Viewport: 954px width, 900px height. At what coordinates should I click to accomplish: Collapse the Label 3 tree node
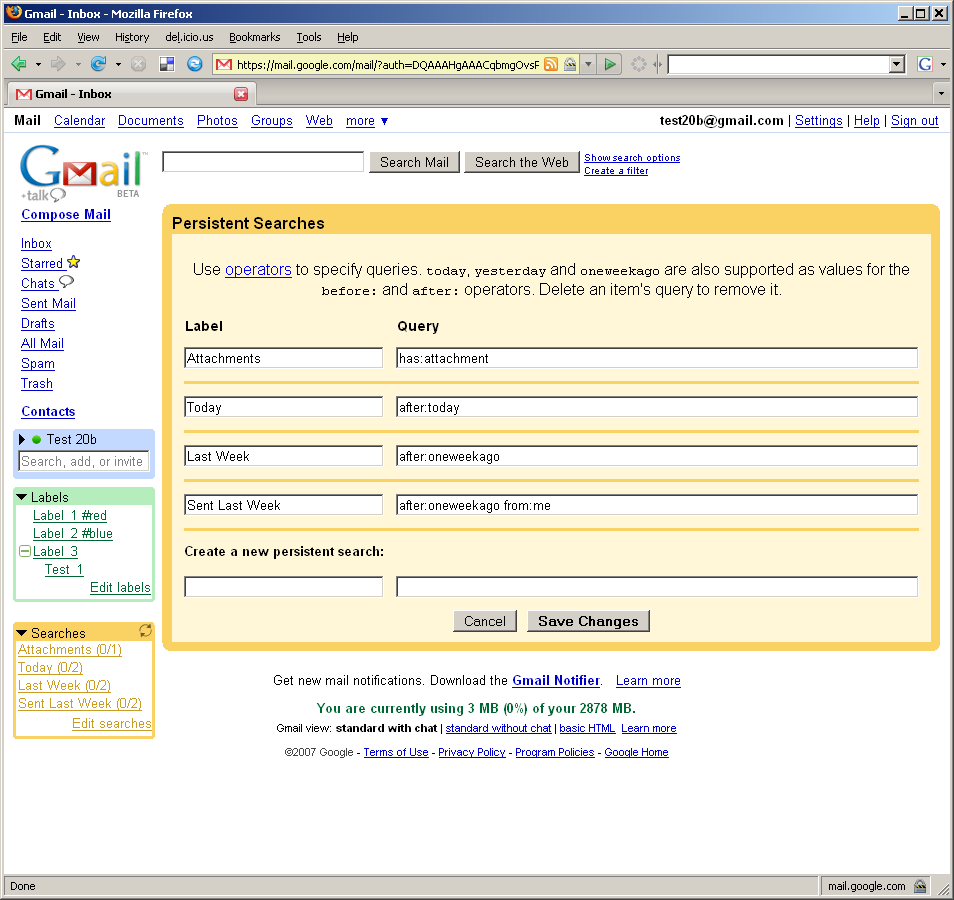[25, 551]
